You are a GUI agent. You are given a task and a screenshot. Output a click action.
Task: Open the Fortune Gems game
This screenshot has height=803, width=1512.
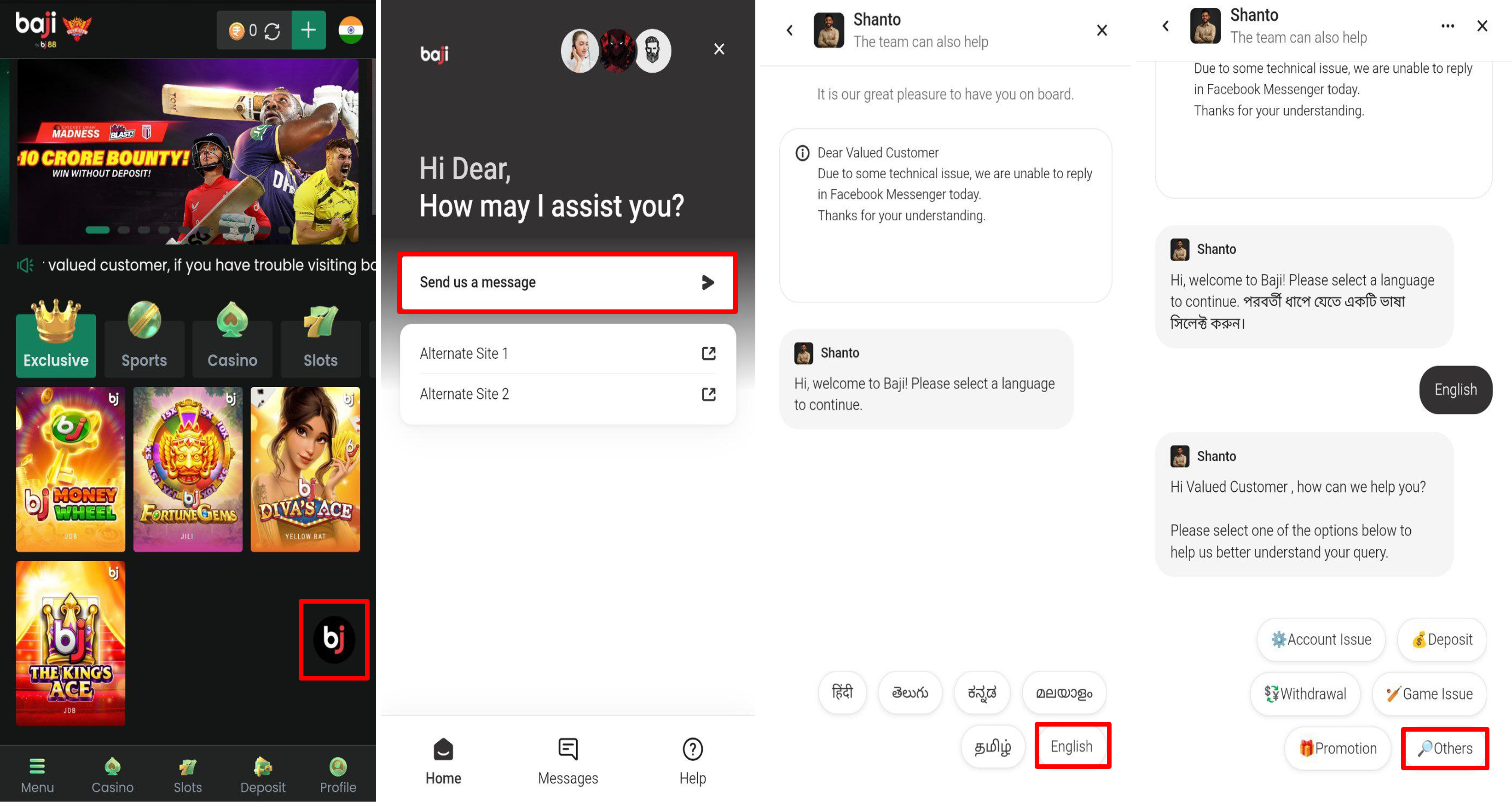[188, 469]
